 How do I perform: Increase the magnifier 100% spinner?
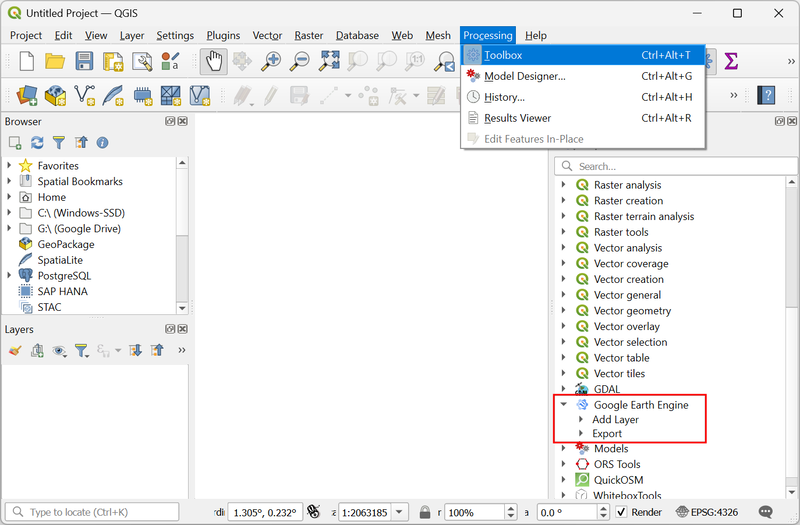[511, 508]
